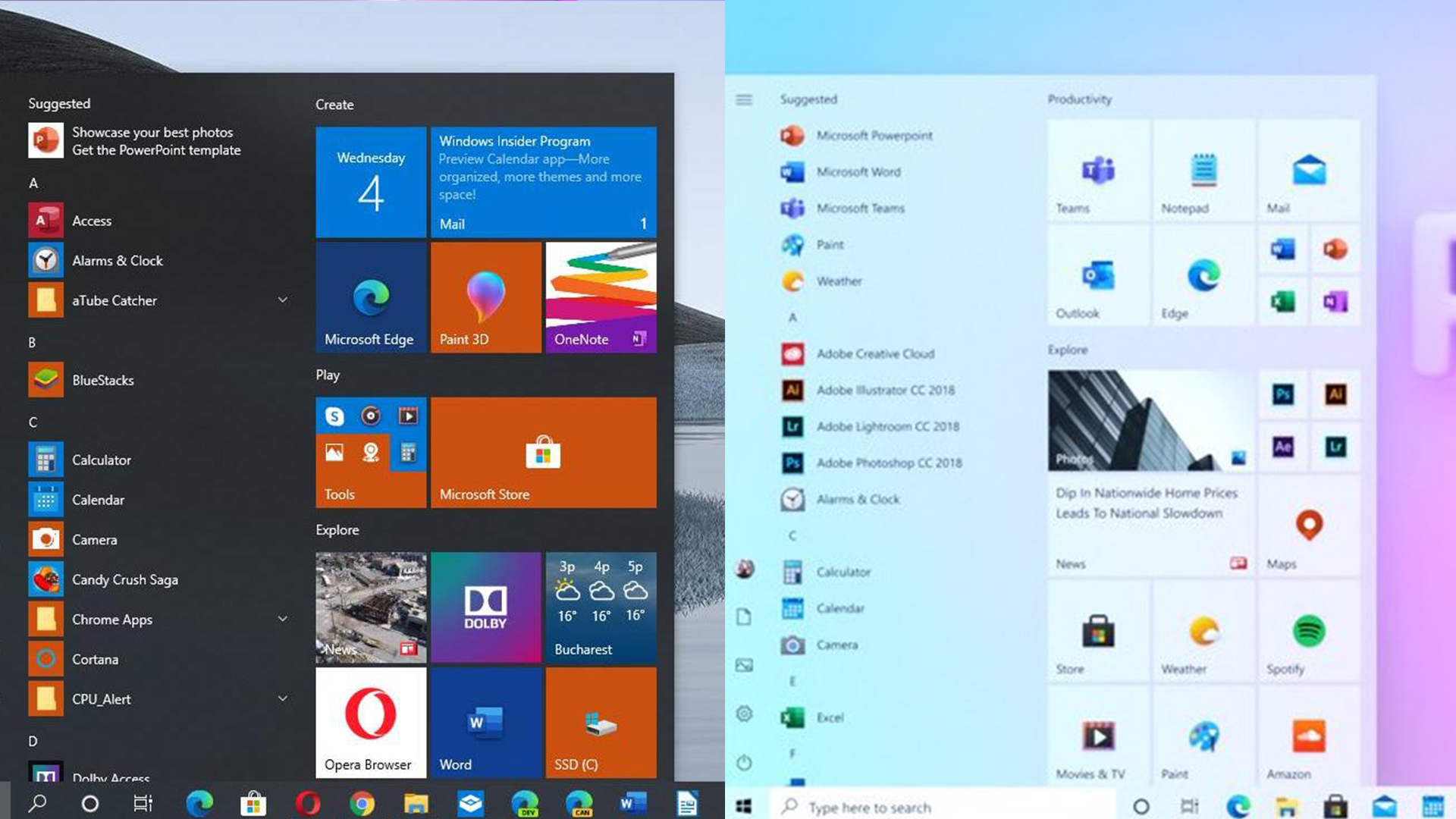
Task: Open the Notepad tile in the light Start menu
Action: point(1203,171)
